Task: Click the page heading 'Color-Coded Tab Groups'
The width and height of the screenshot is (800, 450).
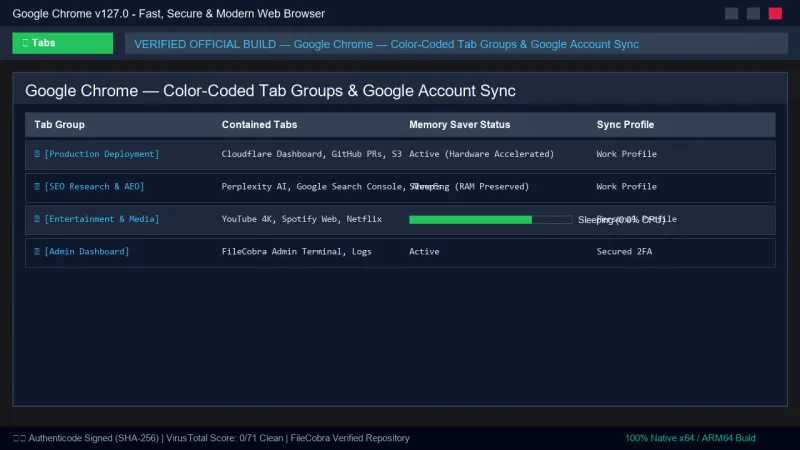Action: [x=253, y=91]
